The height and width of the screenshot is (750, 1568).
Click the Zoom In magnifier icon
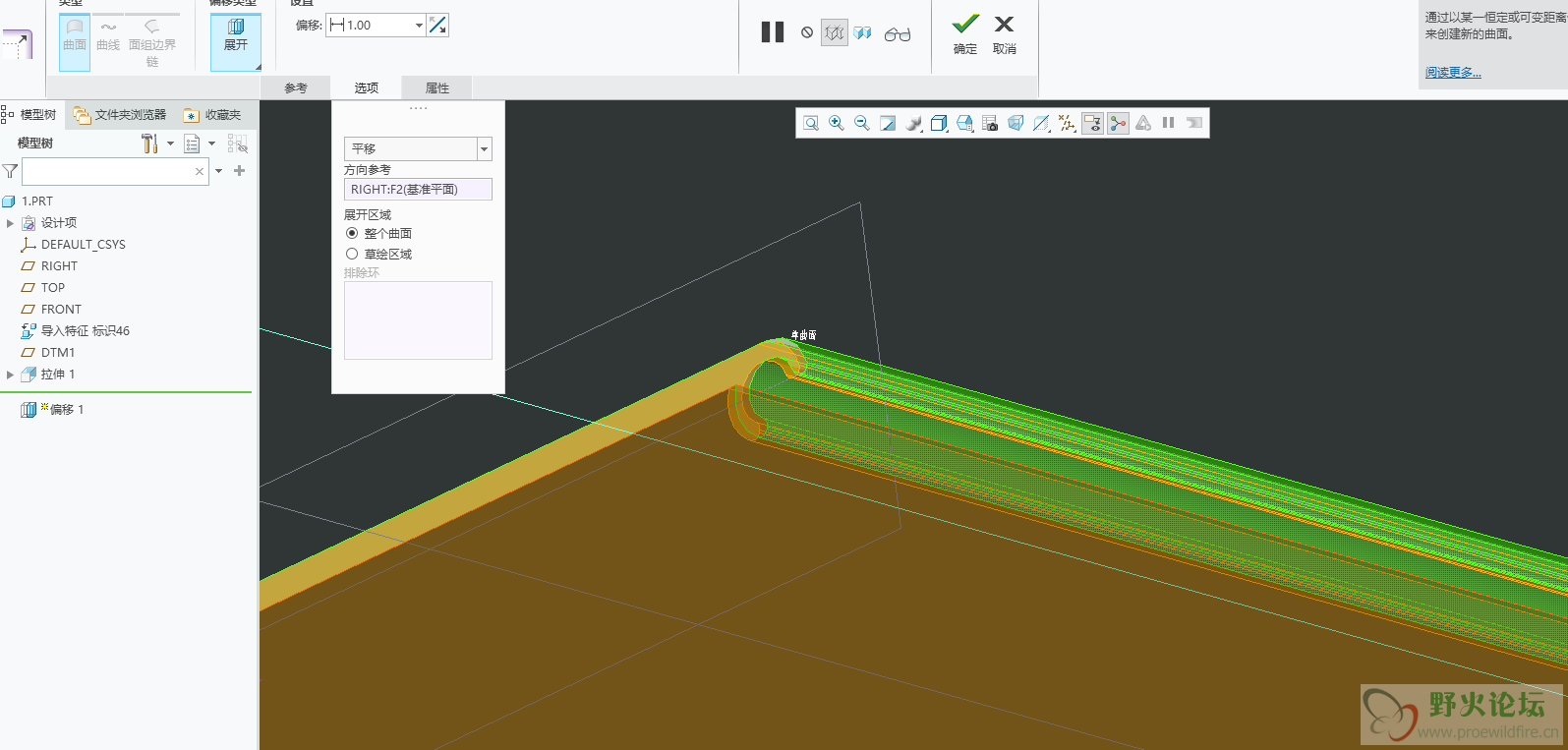[837, 123]
